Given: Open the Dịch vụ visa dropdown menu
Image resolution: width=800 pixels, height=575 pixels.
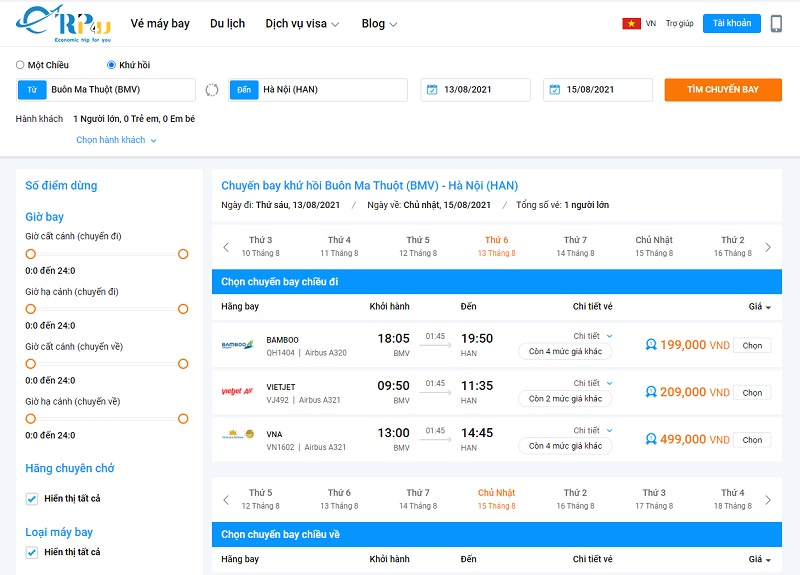Looking at the screenshot, I should (x=302, y=24).
